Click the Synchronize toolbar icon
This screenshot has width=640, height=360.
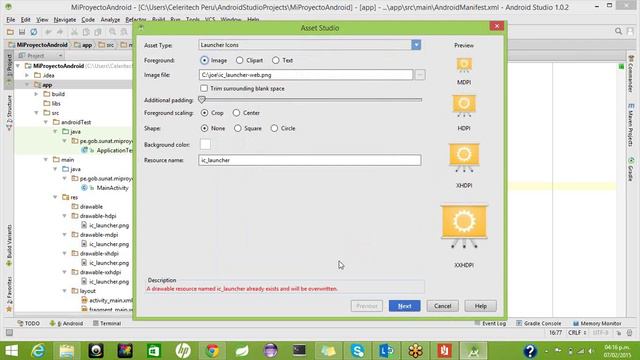(34, 32)
